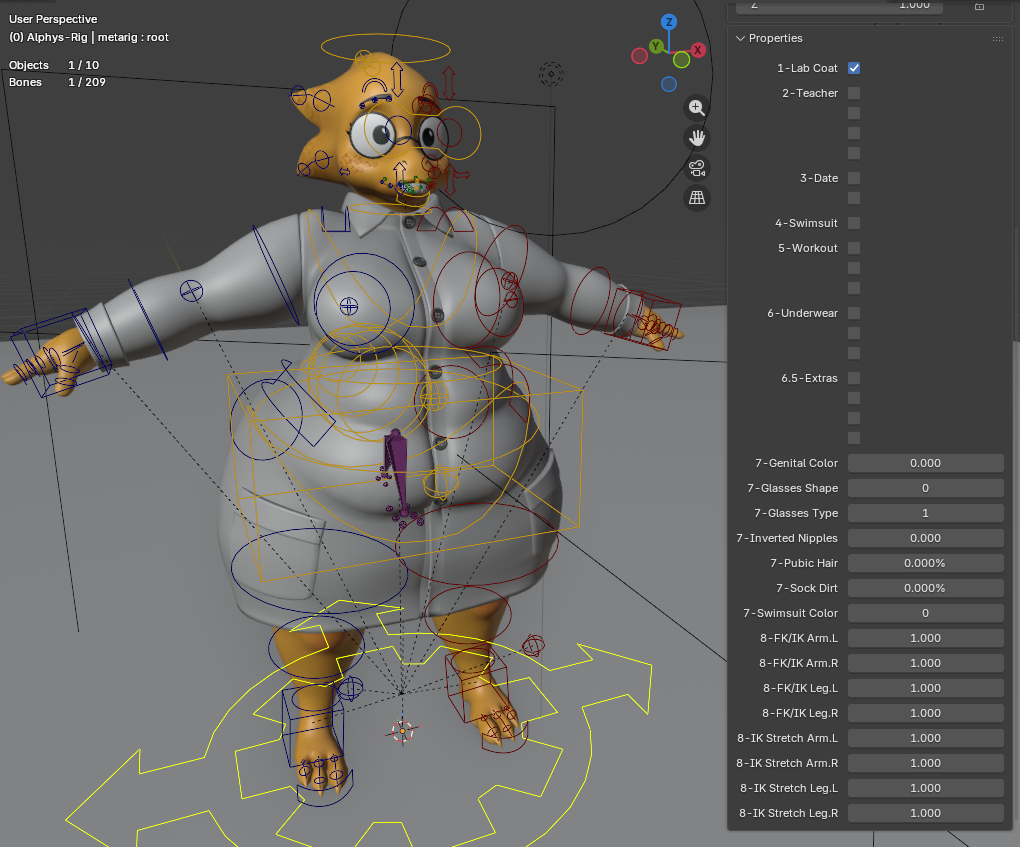Click the 7-Genital Color value slider
Screen dimensions: 1020x847
926,463
